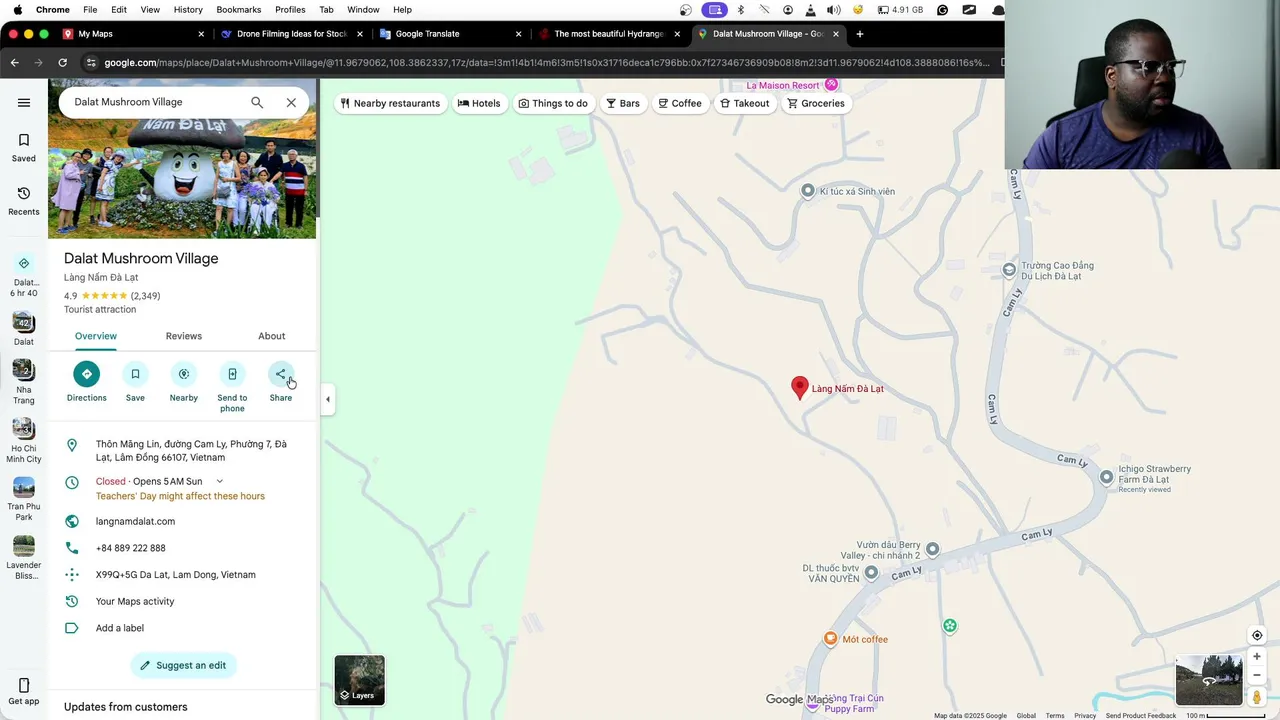Reload the page
1280x720 pixels.
62,62
